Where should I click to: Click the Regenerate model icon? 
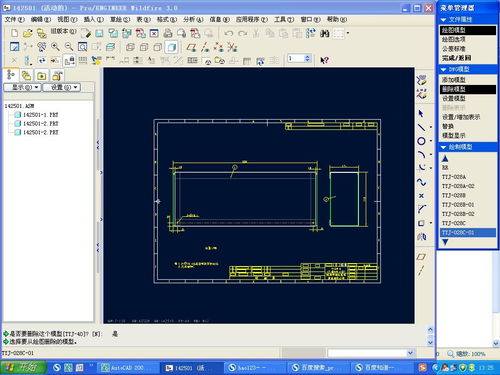(x=311, y=33)
